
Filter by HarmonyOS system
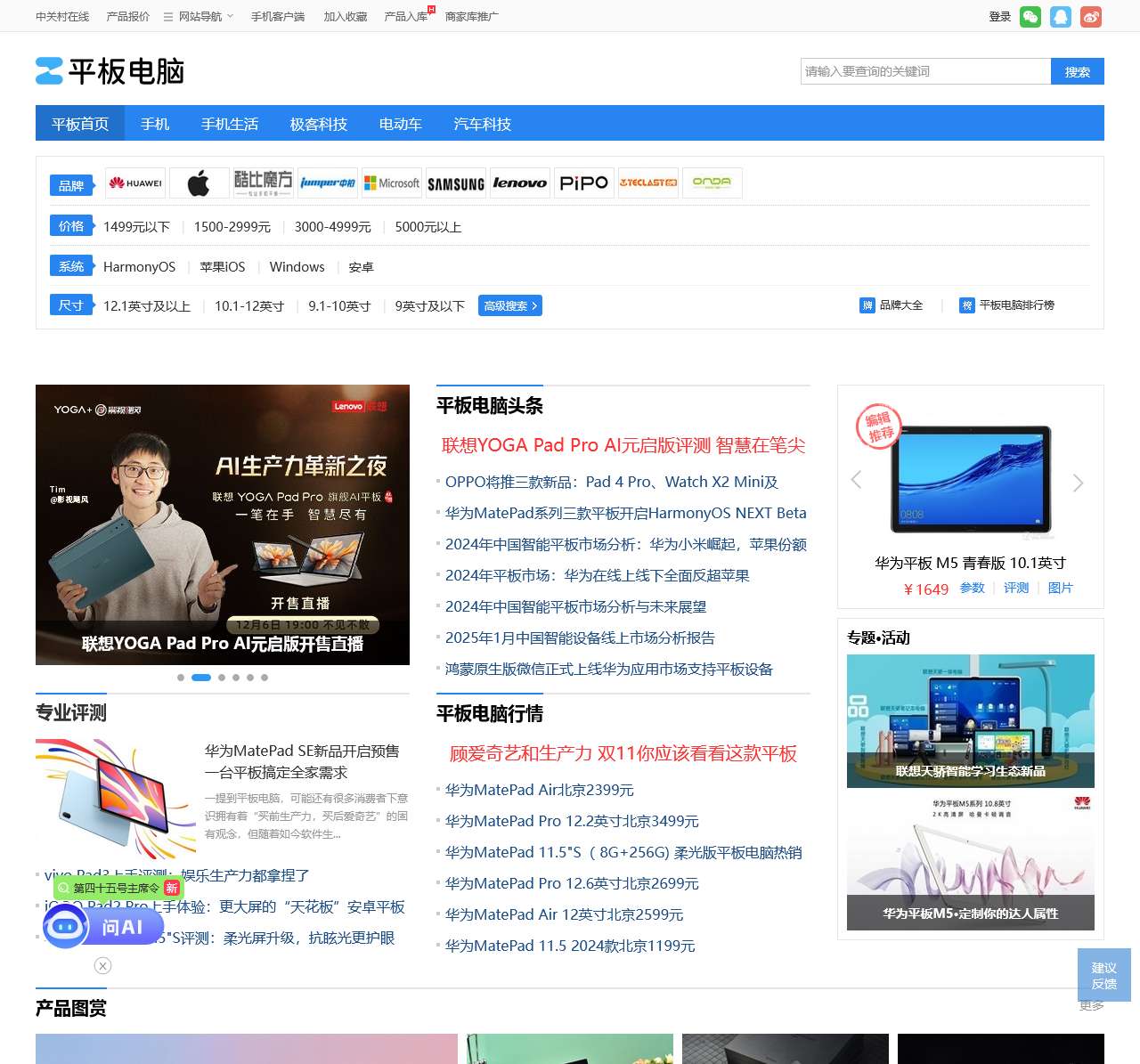click(x=140, y=267)
